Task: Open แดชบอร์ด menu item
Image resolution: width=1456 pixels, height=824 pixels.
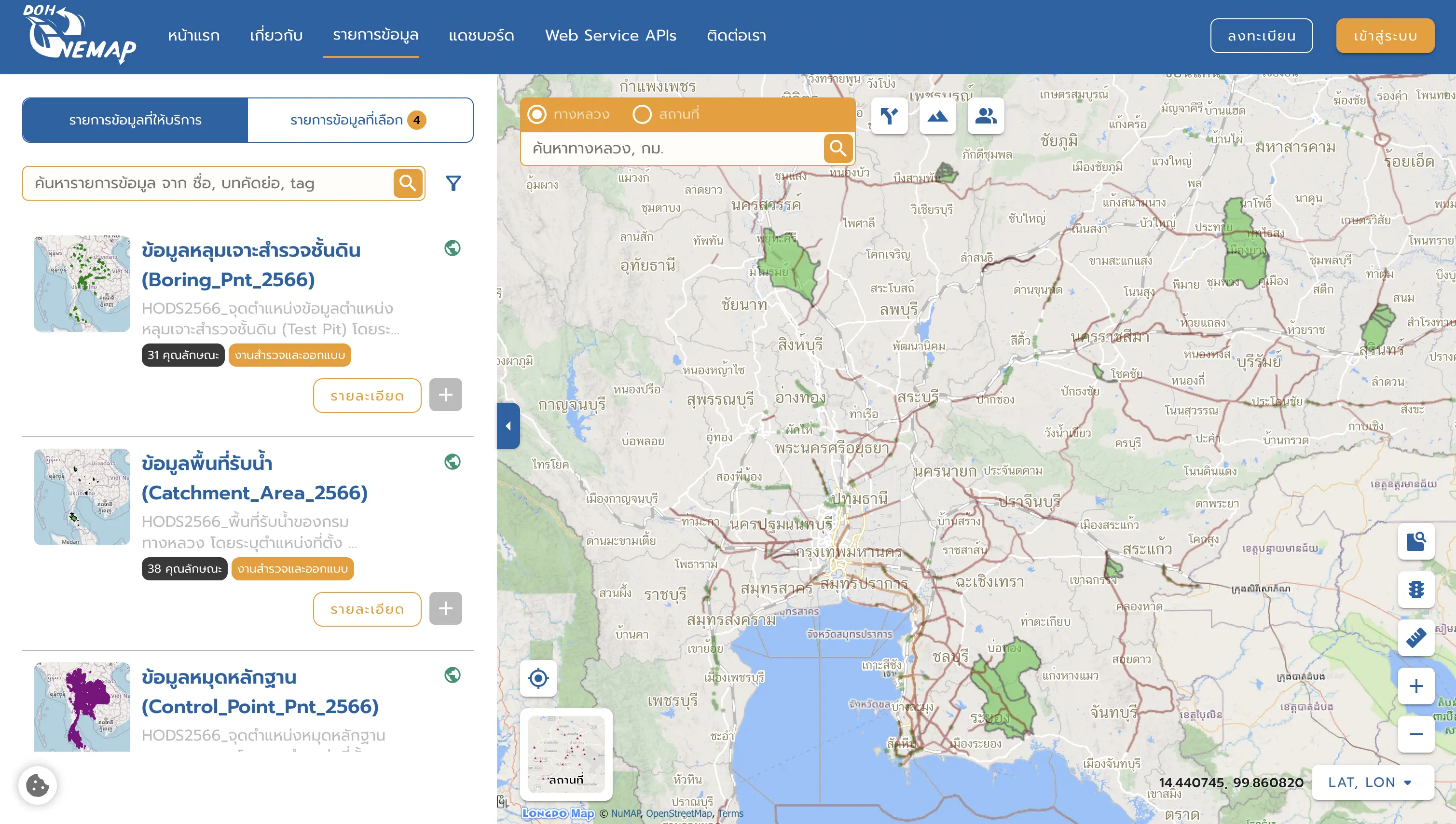Action: [x=481, y=36]
